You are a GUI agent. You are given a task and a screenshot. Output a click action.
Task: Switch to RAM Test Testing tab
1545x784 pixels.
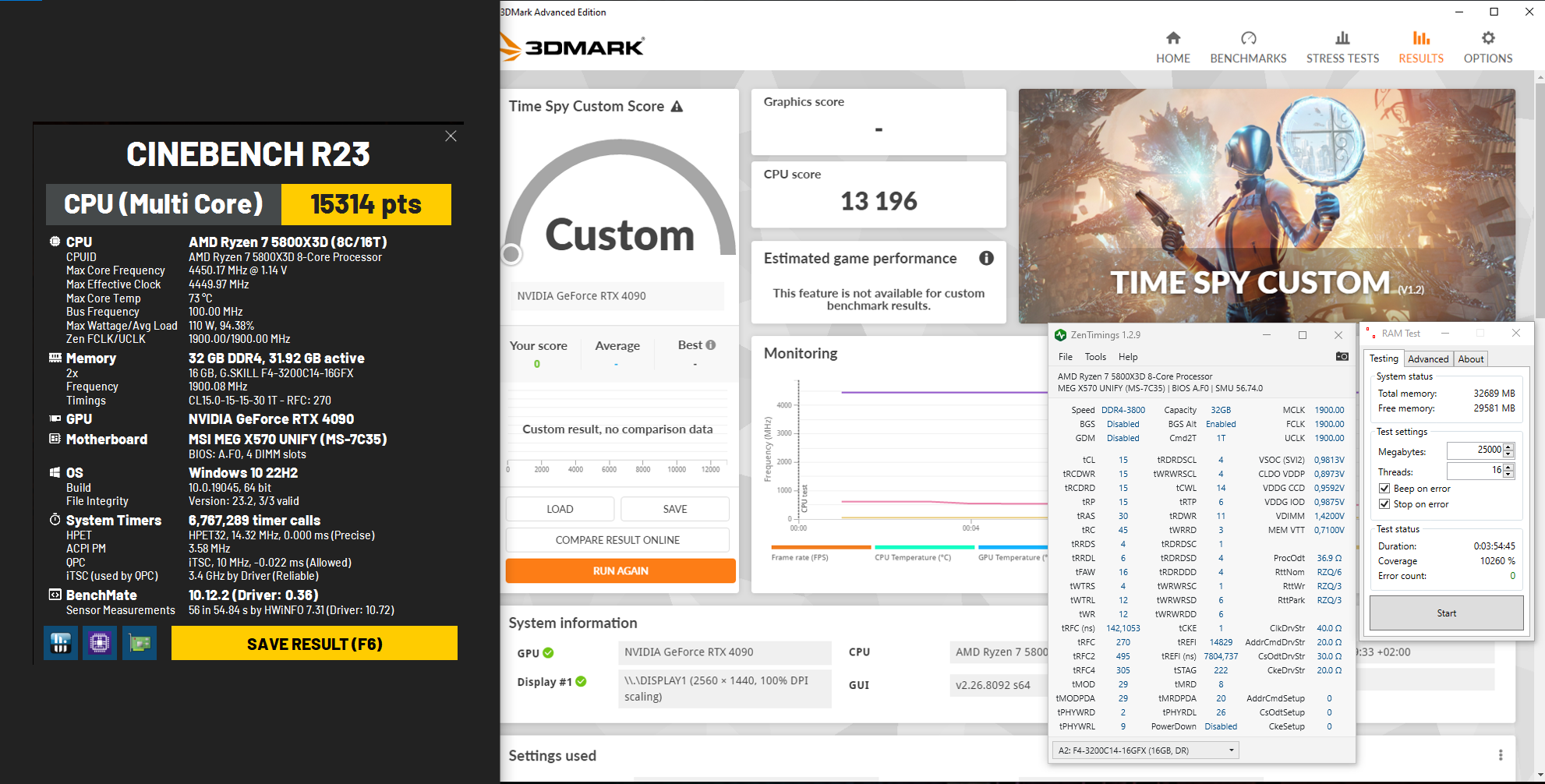1384,358
